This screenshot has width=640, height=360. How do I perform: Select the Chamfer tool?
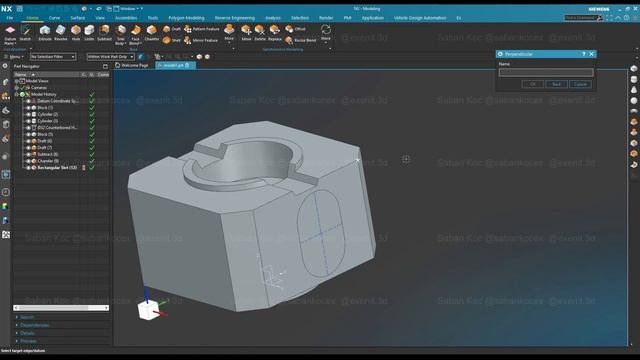[x=151, y=33]
